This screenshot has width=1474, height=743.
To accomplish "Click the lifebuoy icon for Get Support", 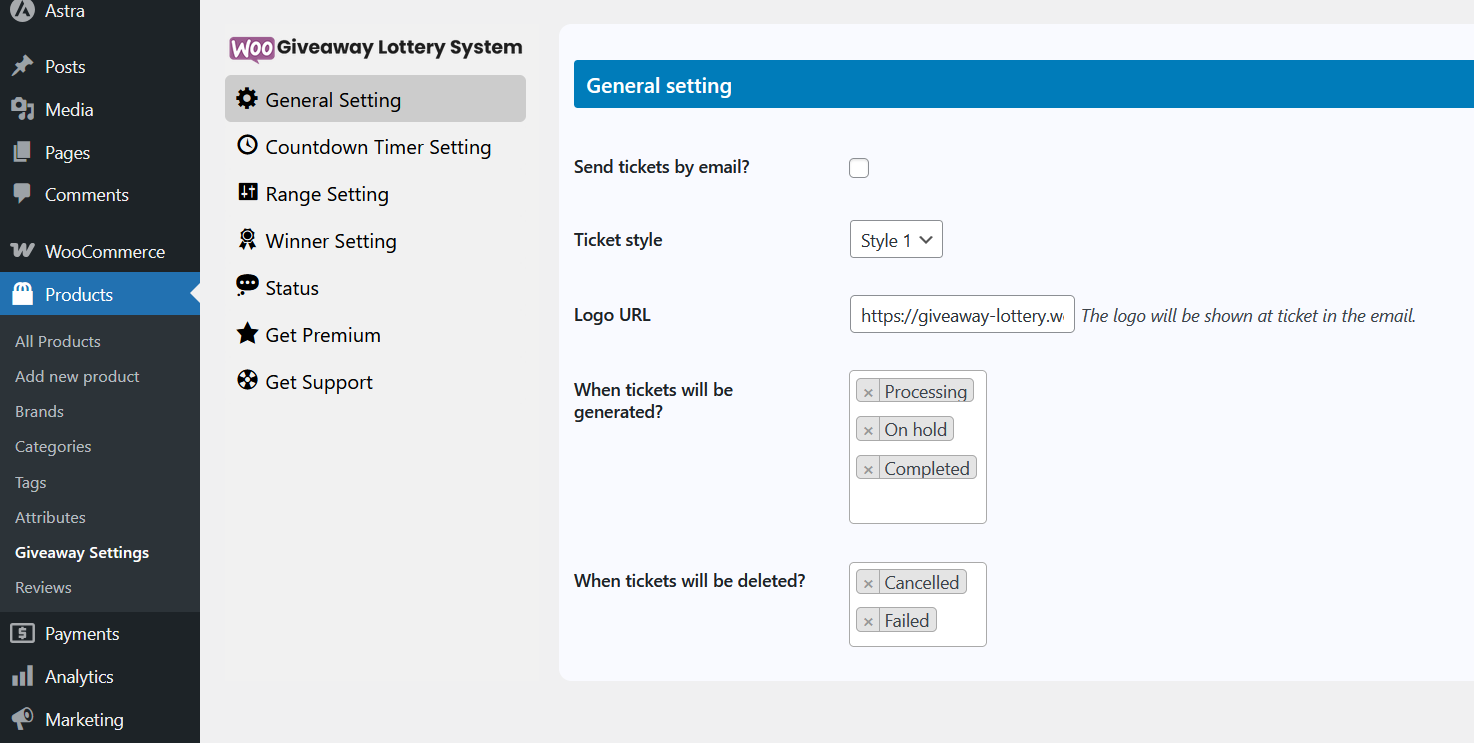I will (246, 381).
